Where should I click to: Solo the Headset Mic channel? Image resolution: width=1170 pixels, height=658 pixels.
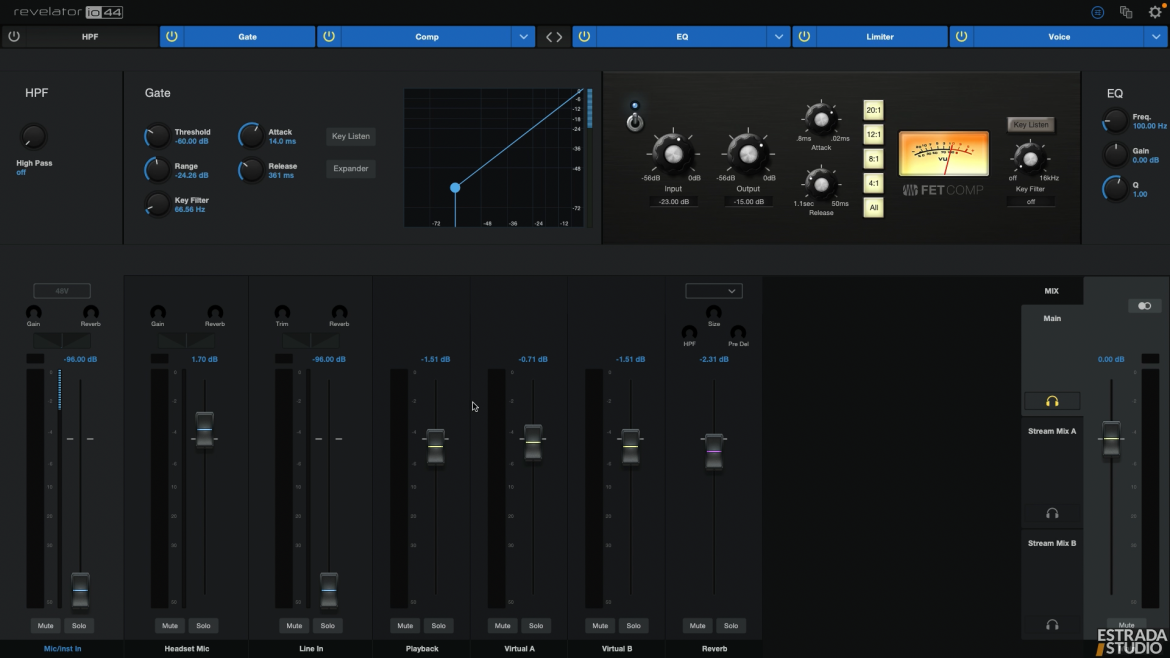(203, 626)
